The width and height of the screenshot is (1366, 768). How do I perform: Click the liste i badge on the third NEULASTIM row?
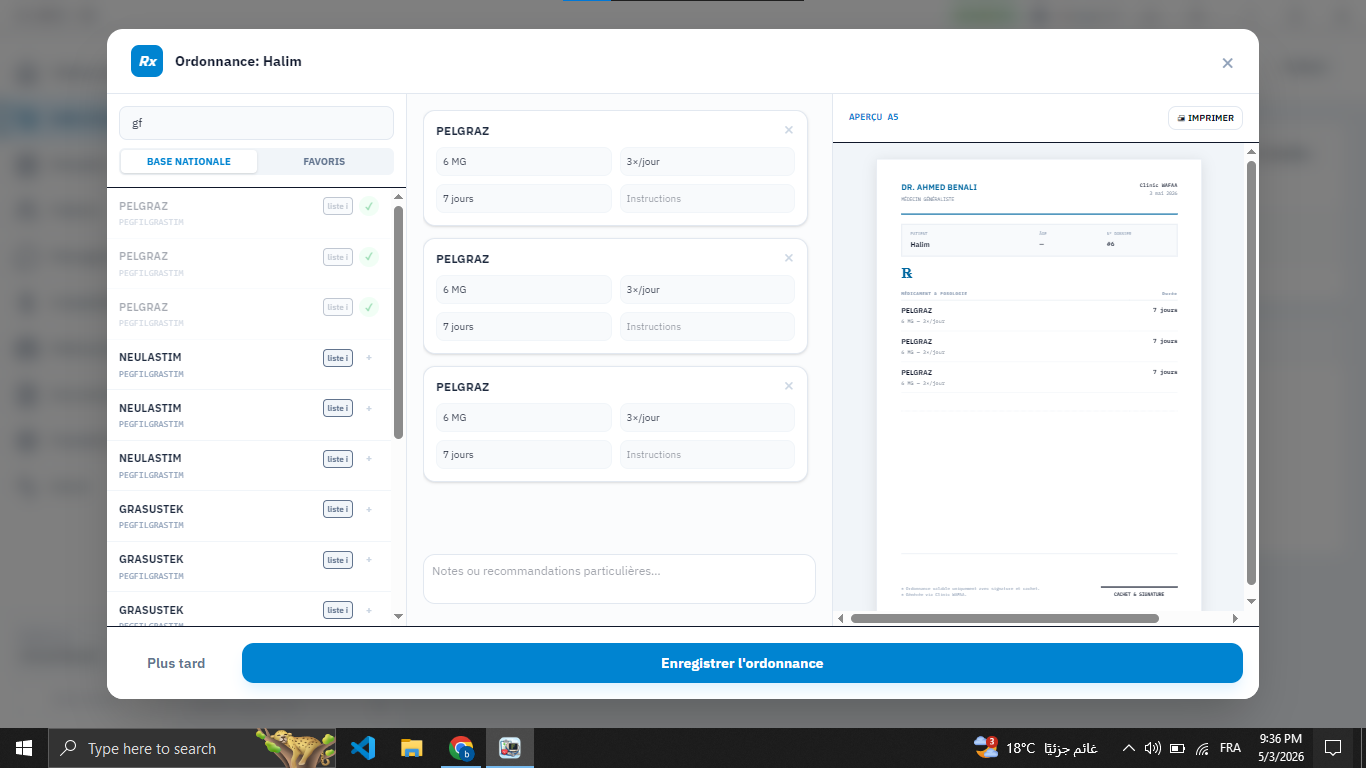(x=338, y=459)
